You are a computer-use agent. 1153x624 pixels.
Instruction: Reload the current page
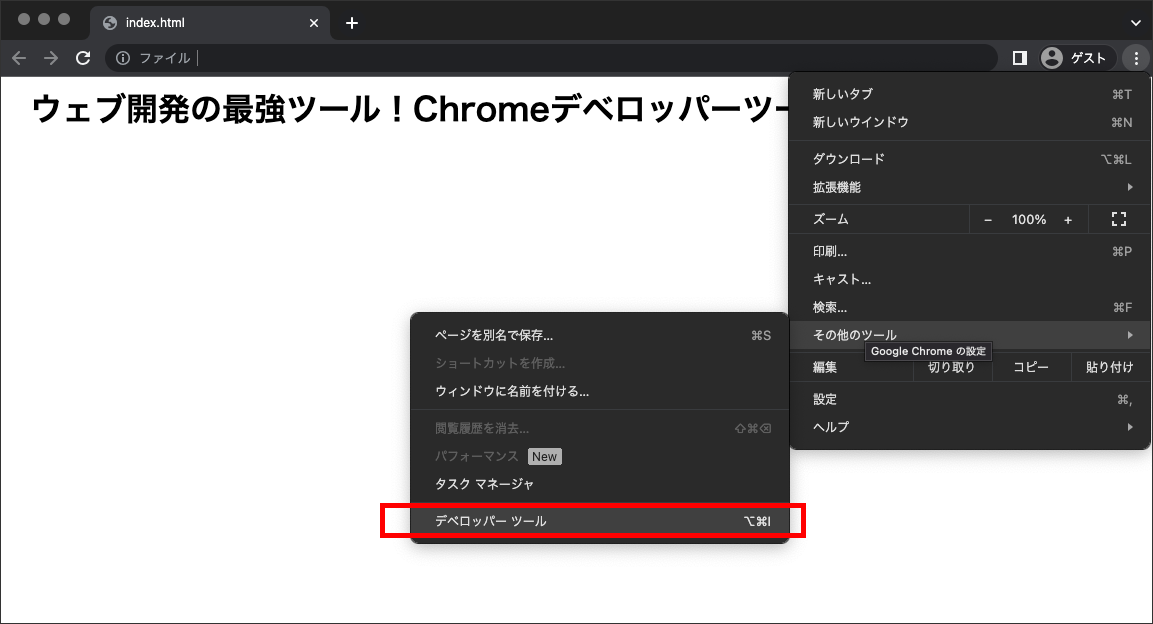(x=83, y=58)
